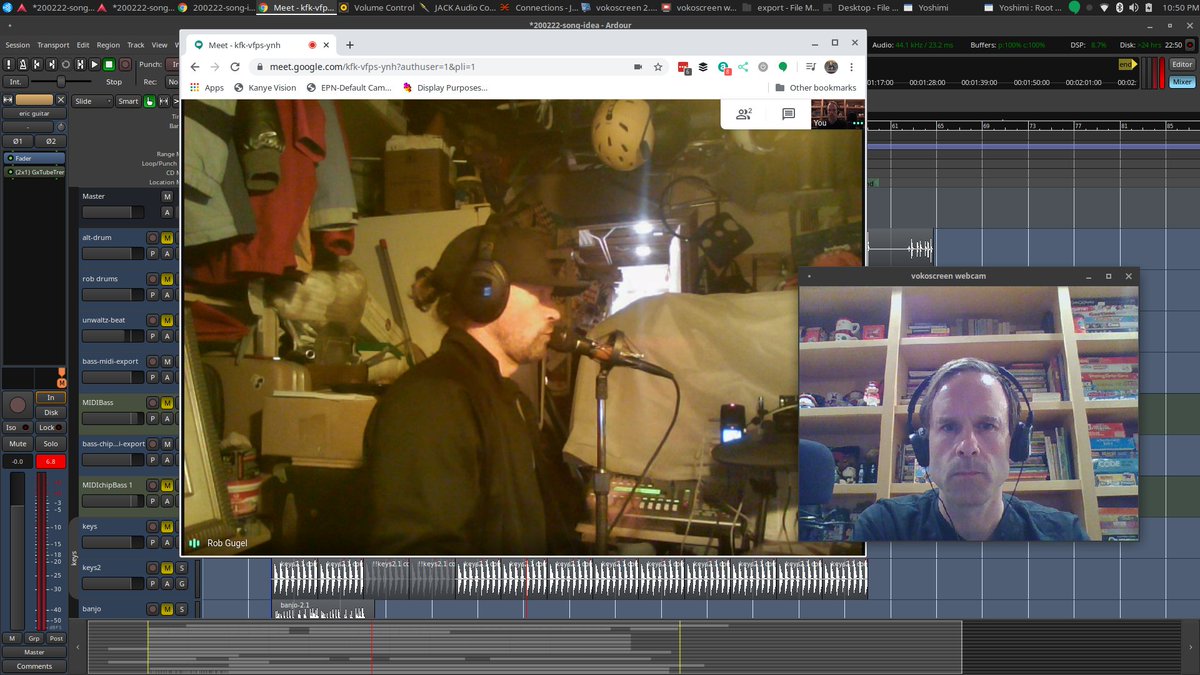Image resolution: width=1200 pixels, height=675 pixels.
Task: Go to session start transport icon
Action: coord(37,64)
